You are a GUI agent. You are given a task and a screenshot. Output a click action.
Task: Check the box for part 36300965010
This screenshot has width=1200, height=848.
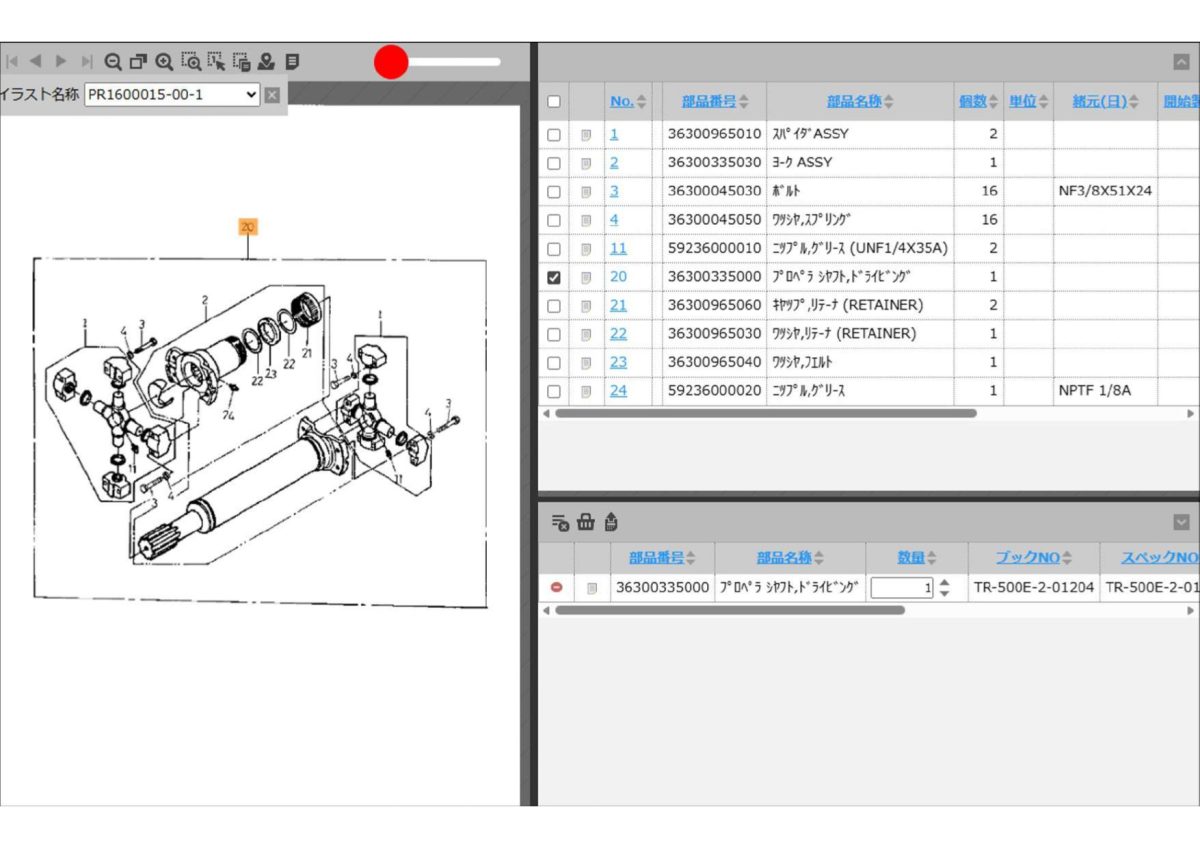pyautogui.click(x=554, y=134)
